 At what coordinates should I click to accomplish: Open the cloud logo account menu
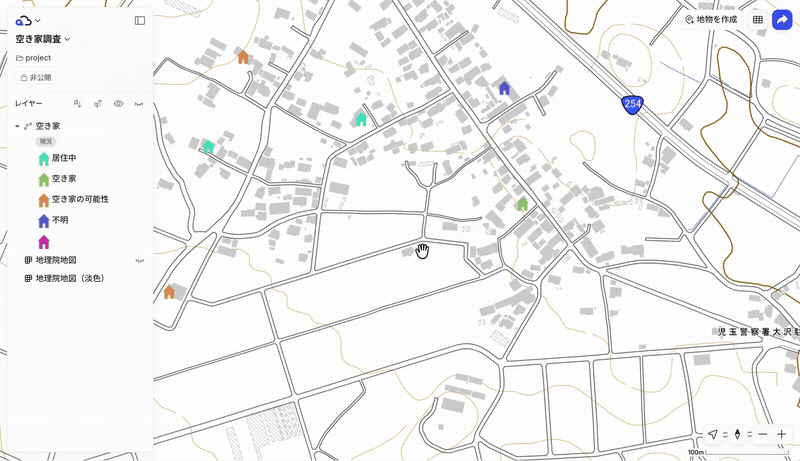coord(28,21)
